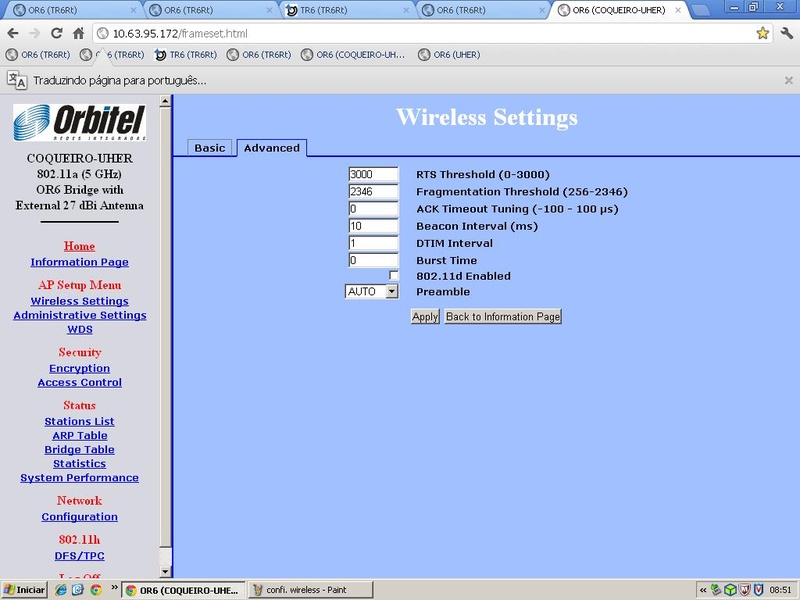Click the OR6 (COQUEIRO-UHE... taskbar button
This screenshot has height=600, width=800.
(x=184, y=590)
